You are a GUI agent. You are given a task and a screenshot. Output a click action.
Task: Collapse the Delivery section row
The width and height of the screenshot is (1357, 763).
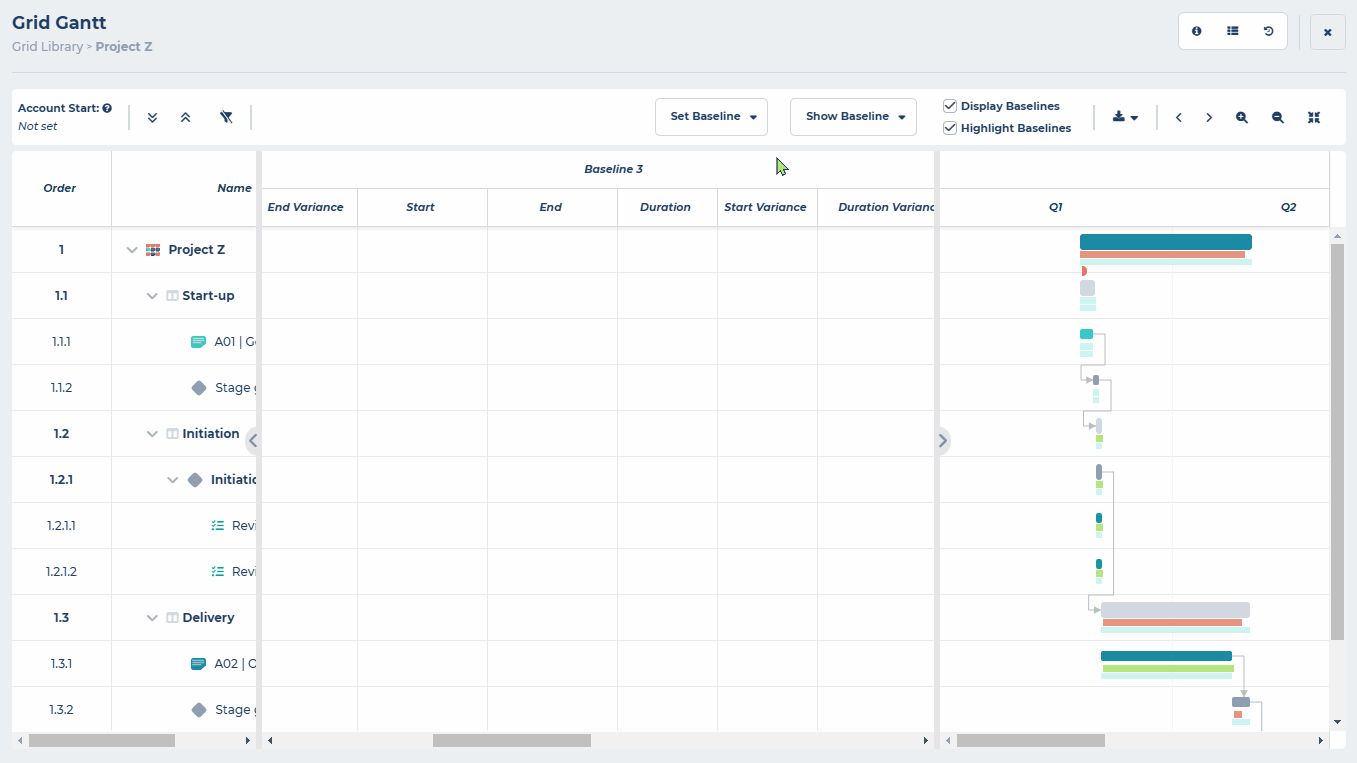point(152,617)
